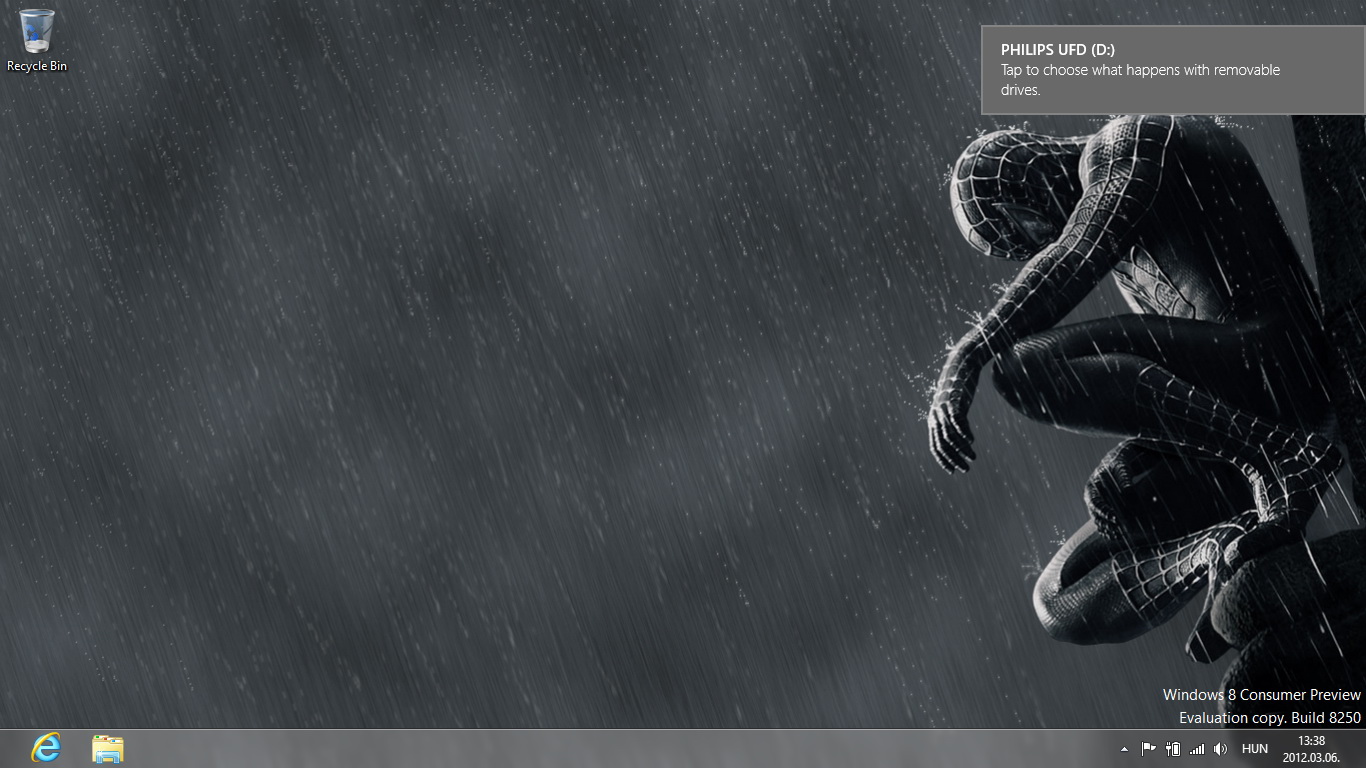Open the clock showing 13:38
This screenshot has width=1366, height=768.
click(1311, 749)
